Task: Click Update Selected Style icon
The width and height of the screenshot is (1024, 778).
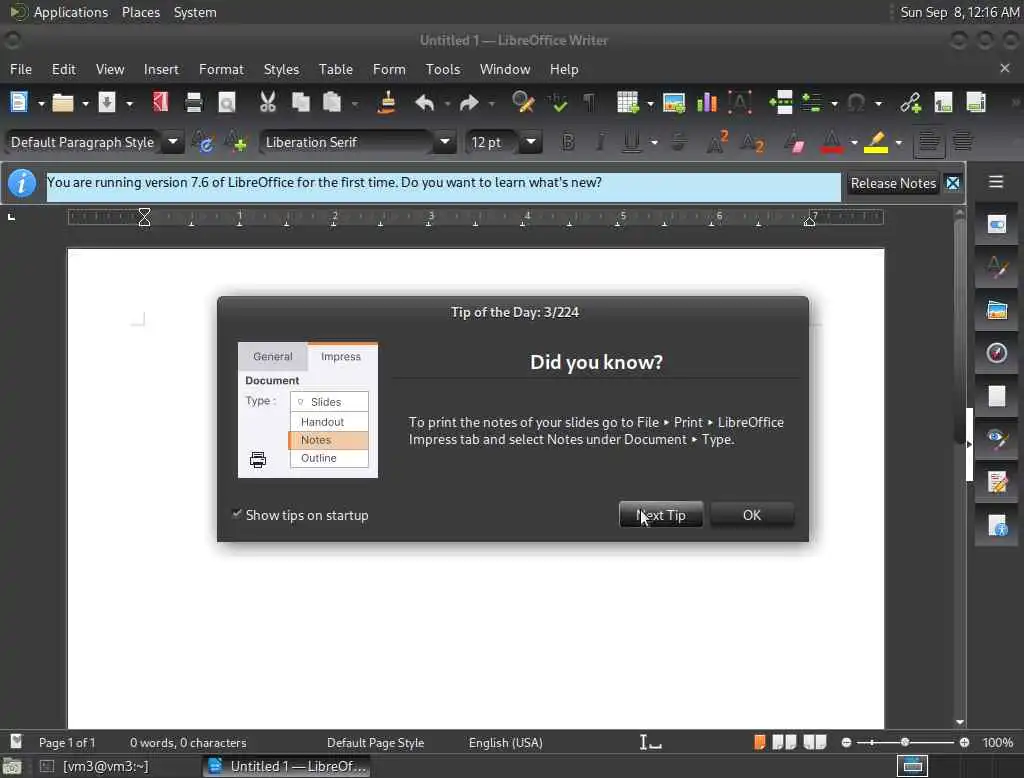Action: (203, 142)
